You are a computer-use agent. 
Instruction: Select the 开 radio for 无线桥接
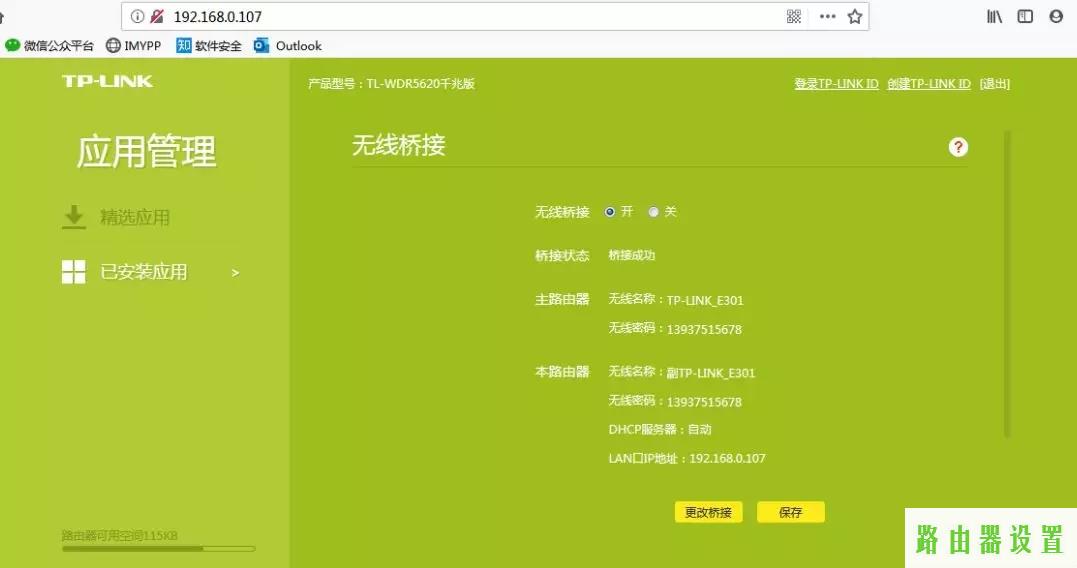click(x=610, y=212)
